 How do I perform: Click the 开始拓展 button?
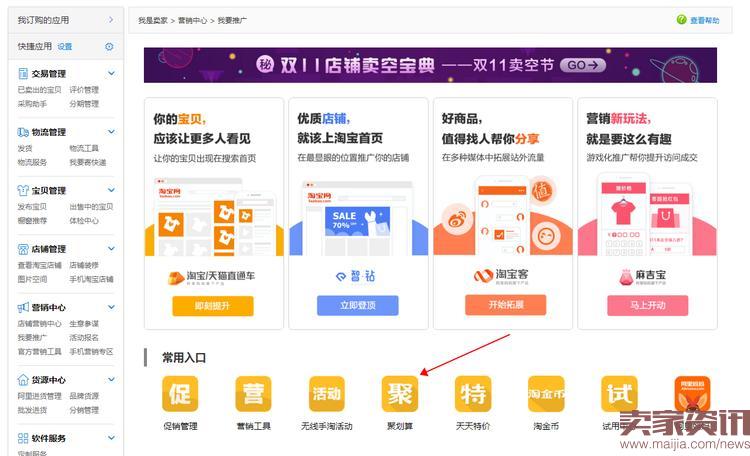[506, 305]
